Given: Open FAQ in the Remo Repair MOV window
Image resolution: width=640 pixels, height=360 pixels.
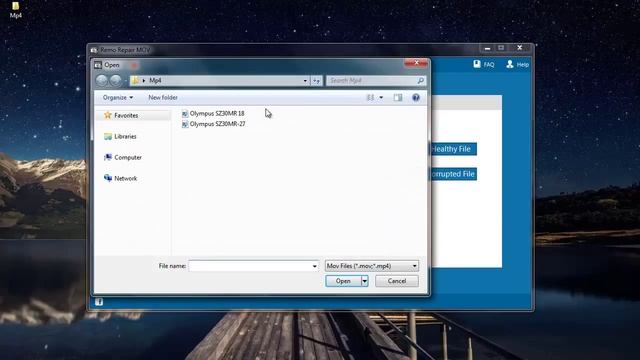Looking at the screenshot, I should pos(484,64).
